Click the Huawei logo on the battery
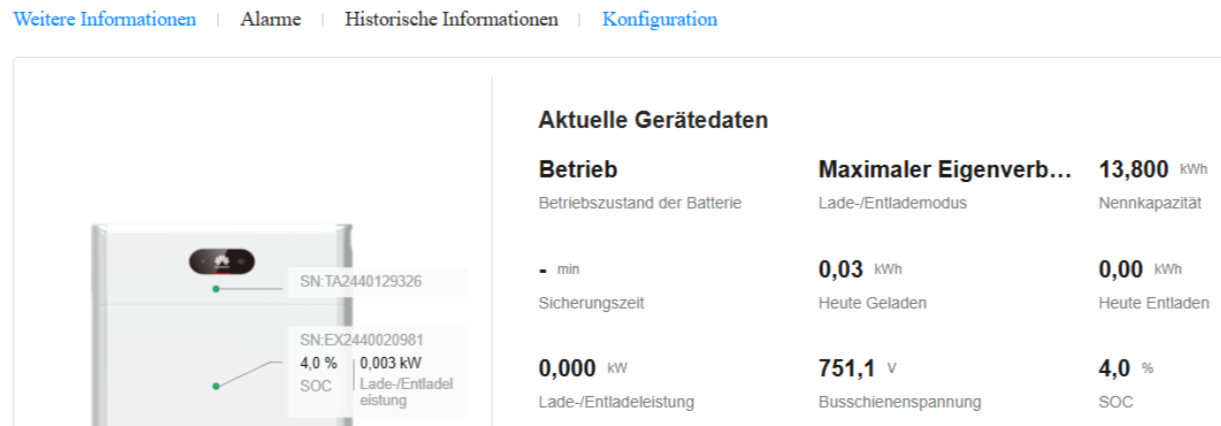The width and height of the screenshot is (1221, 426). pos(221,263)
